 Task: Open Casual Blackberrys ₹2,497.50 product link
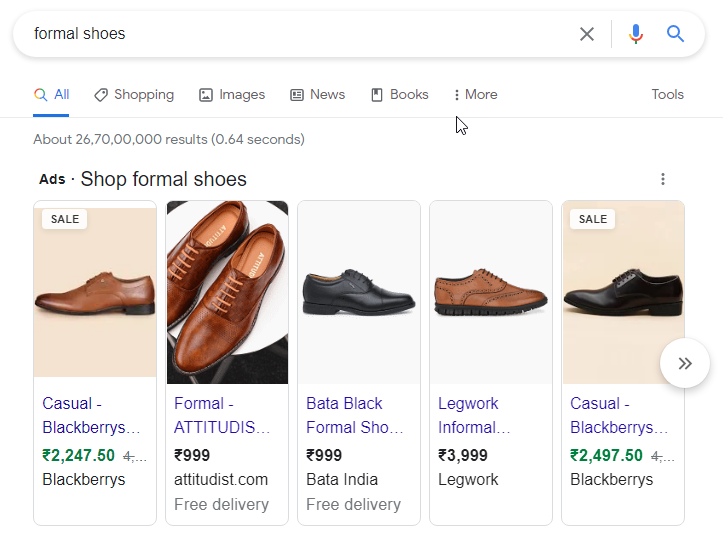coord(619,415)
